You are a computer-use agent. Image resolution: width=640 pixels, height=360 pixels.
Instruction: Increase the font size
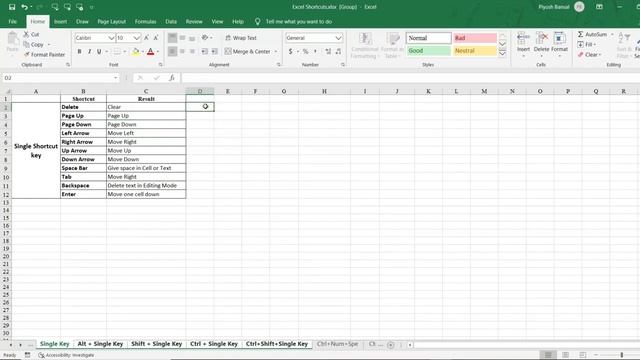(x=147, y=38)
